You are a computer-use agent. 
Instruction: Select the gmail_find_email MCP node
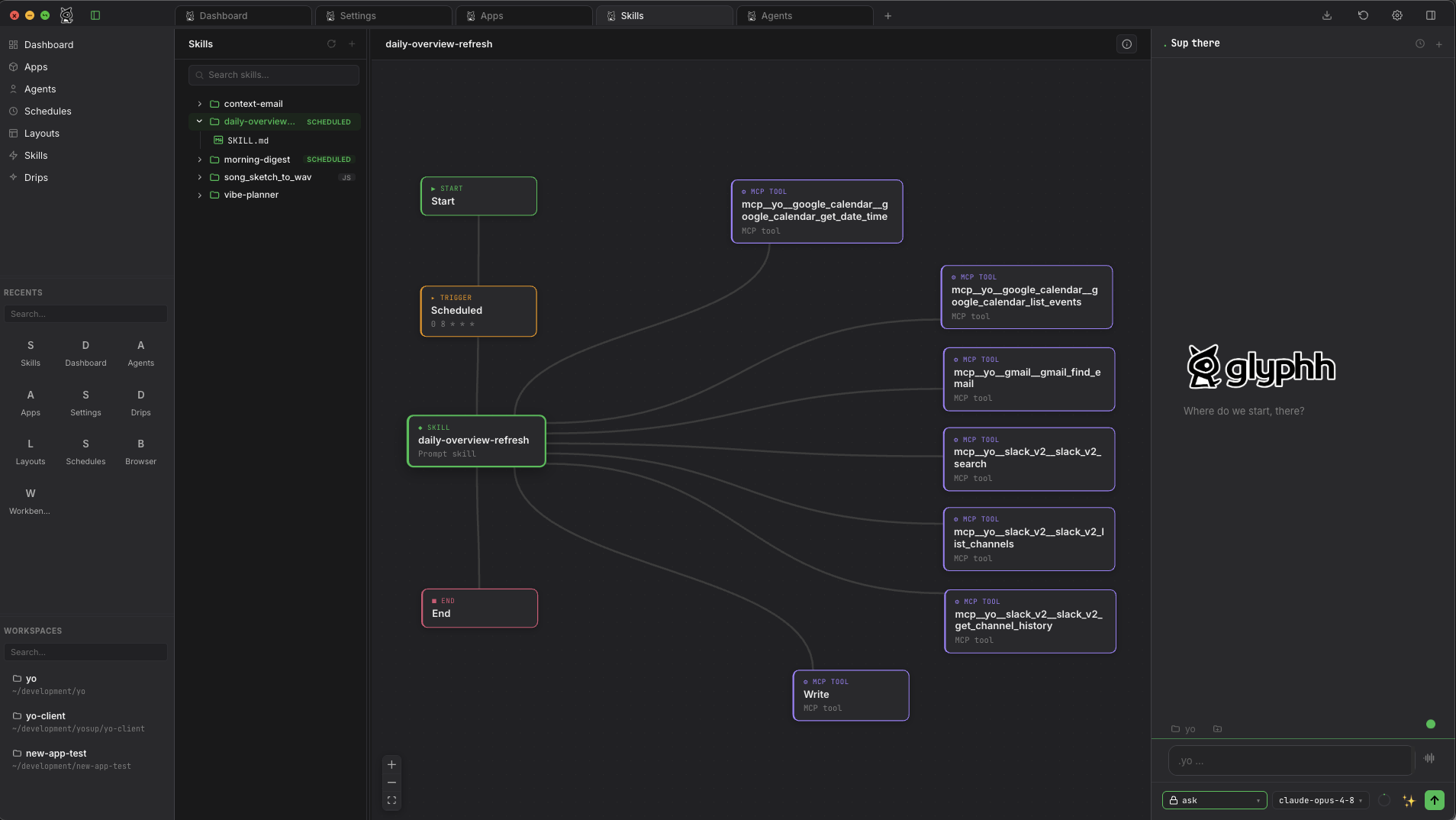pyautogui.click(x=1029, y=379)
